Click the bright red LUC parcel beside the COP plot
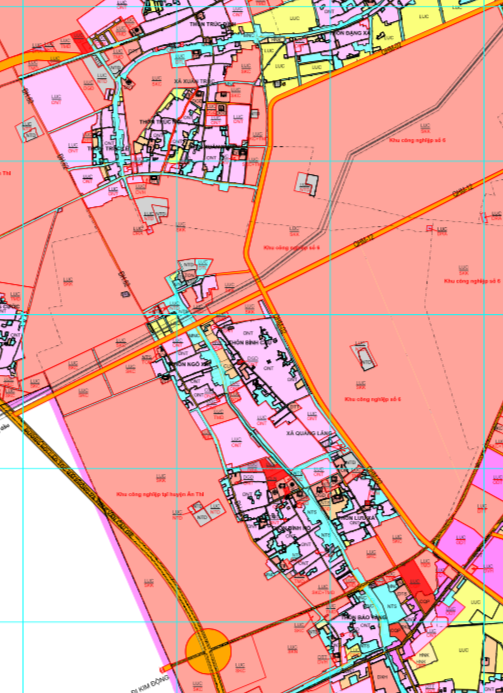503x693 pixels. [x=414, y=581]
